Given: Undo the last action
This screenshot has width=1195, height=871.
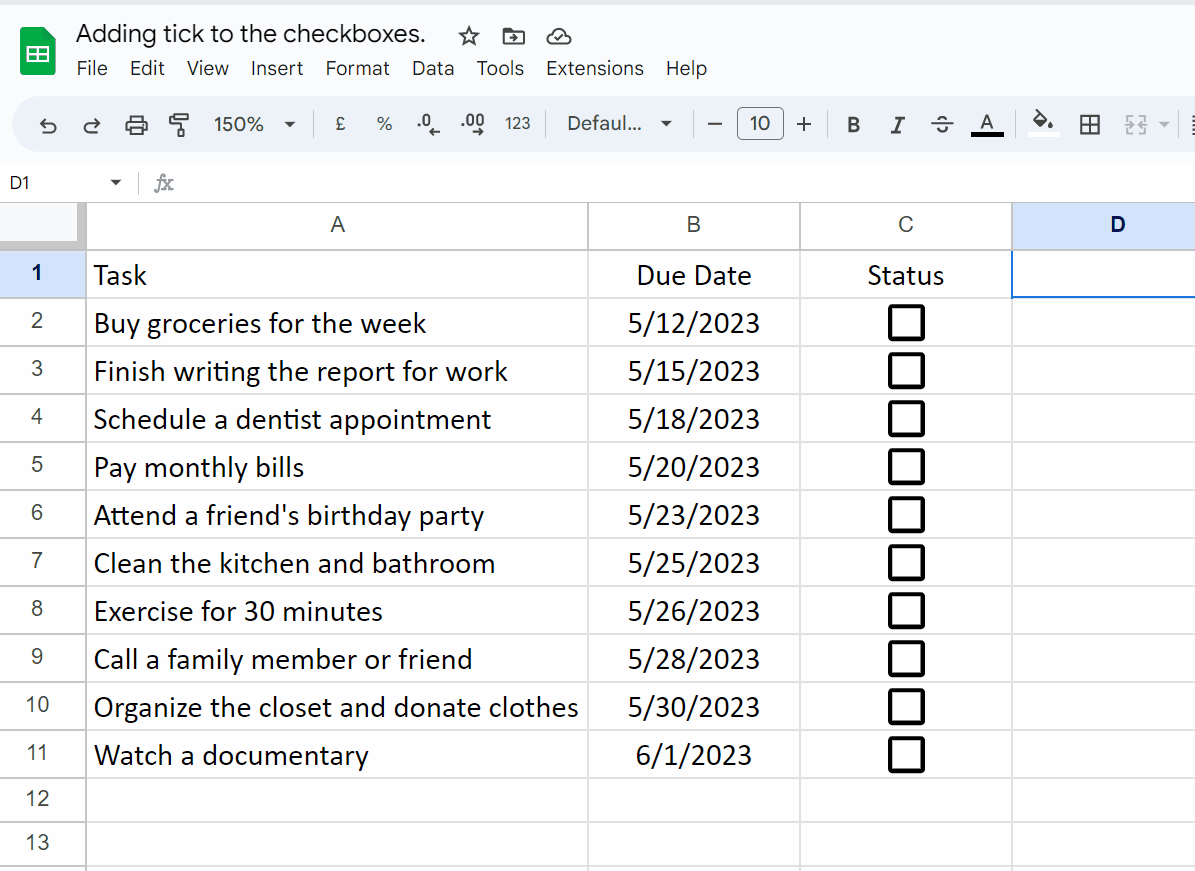Looking at the screenshot, I should pos(48,123).
